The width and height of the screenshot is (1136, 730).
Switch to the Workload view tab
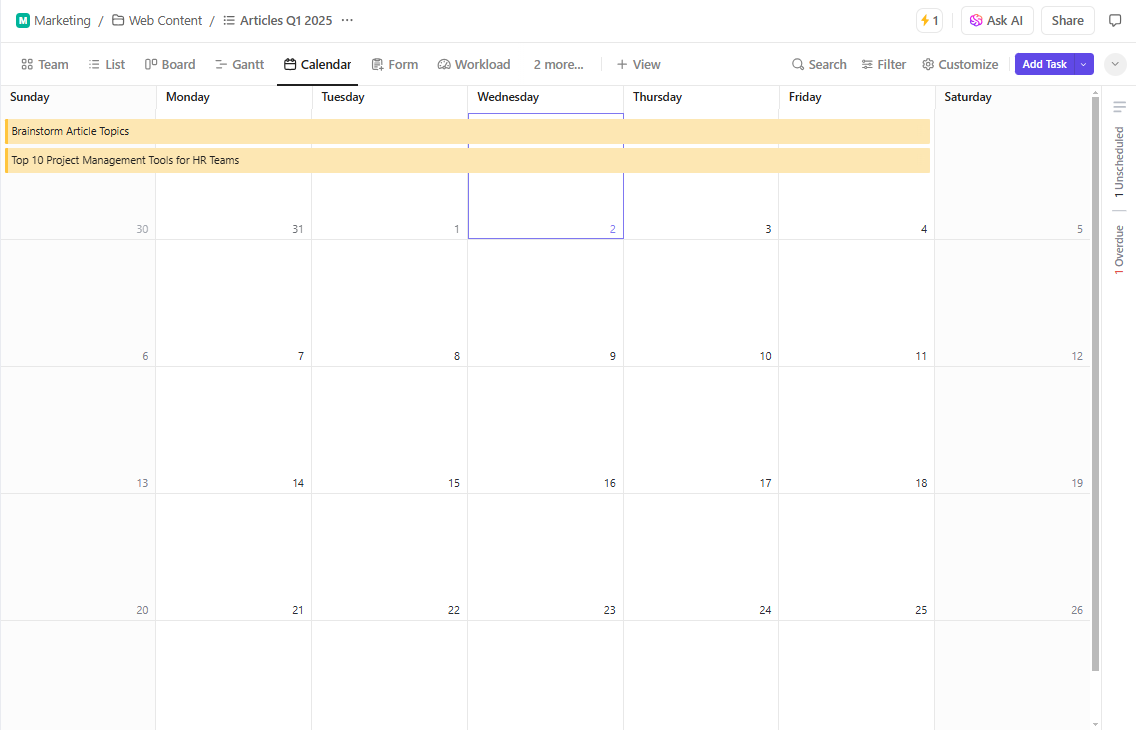tap(474, 64)
